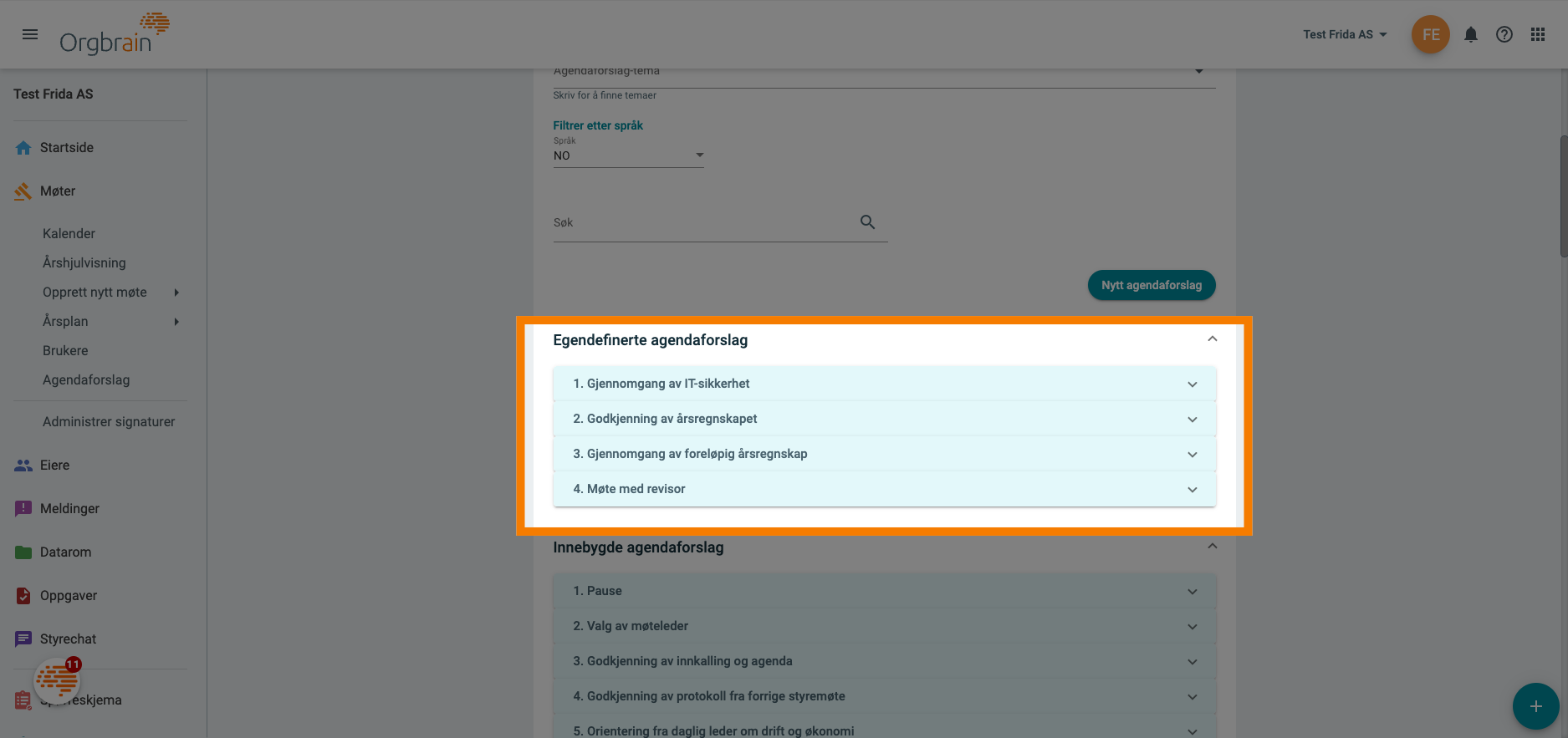Open Oppgaver in sidebar

(69, 596)
